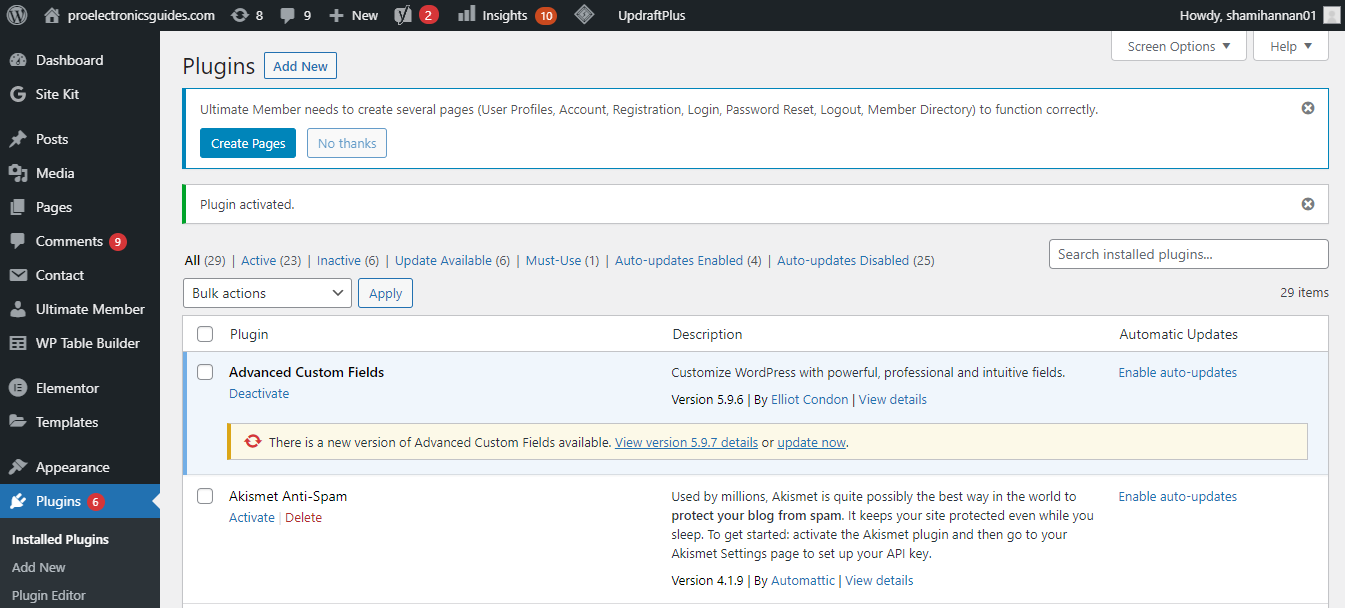
Task: Tick the Advanced Custom Fields checkbox
Action: [205, 372]
